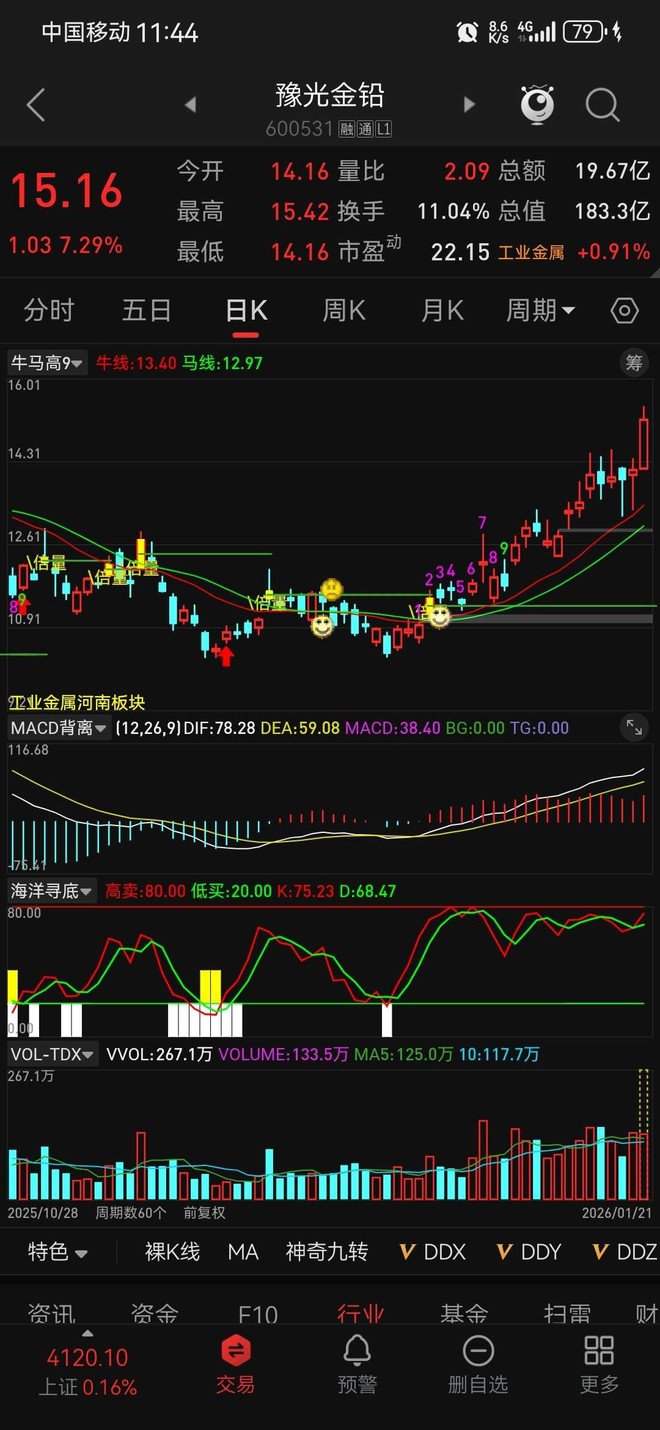Tap the 总额 19.67亿 value
Screen dimensions: 660x1430
612,171
